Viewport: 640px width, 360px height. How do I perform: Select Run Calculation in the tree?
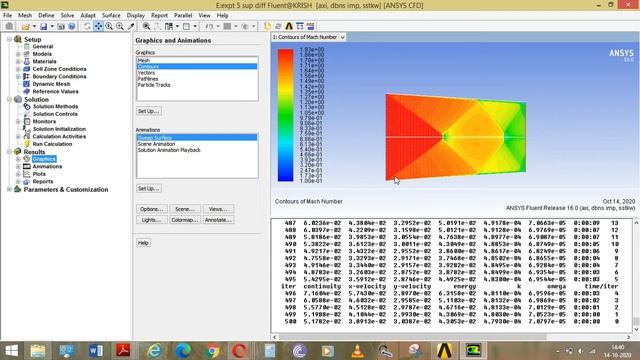52,144
